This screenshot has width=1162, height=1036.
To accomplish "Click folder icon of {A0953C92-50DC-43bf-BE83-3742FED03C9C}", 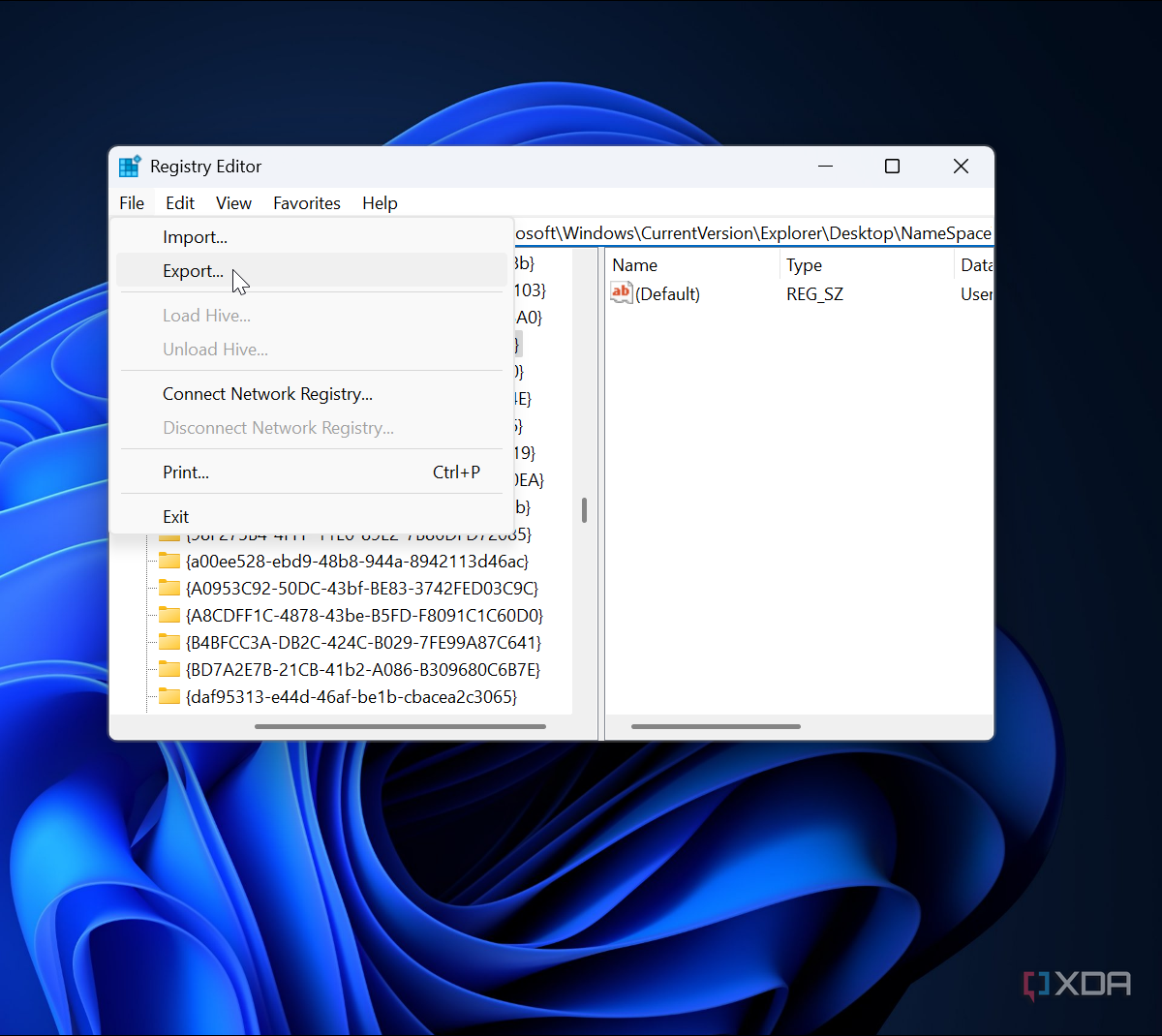I will [x=169, y=589].
